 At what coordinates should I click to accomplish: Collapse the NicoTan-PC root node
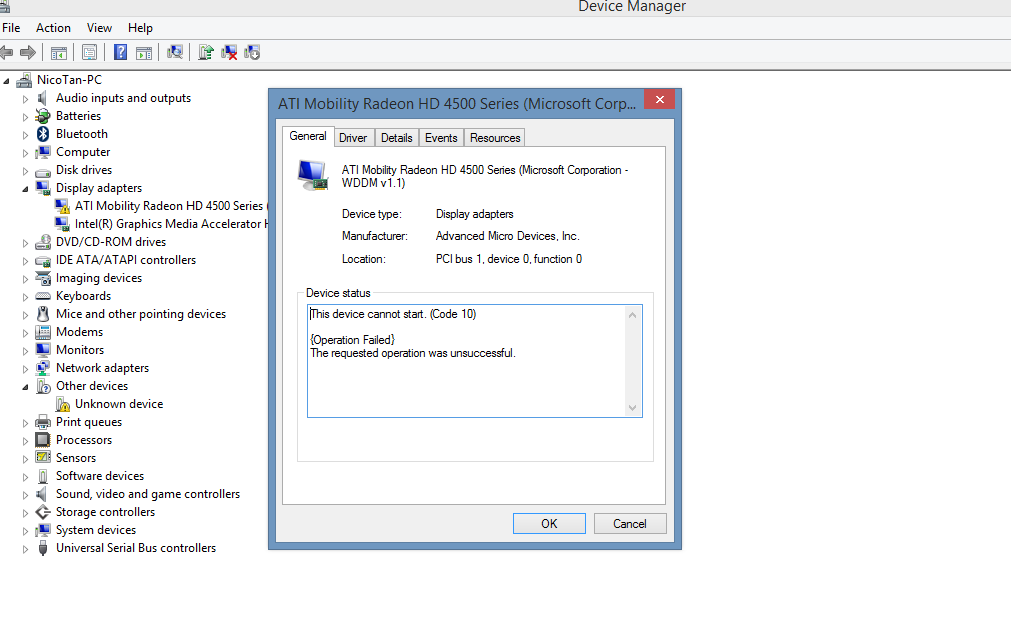pos(6,81)
